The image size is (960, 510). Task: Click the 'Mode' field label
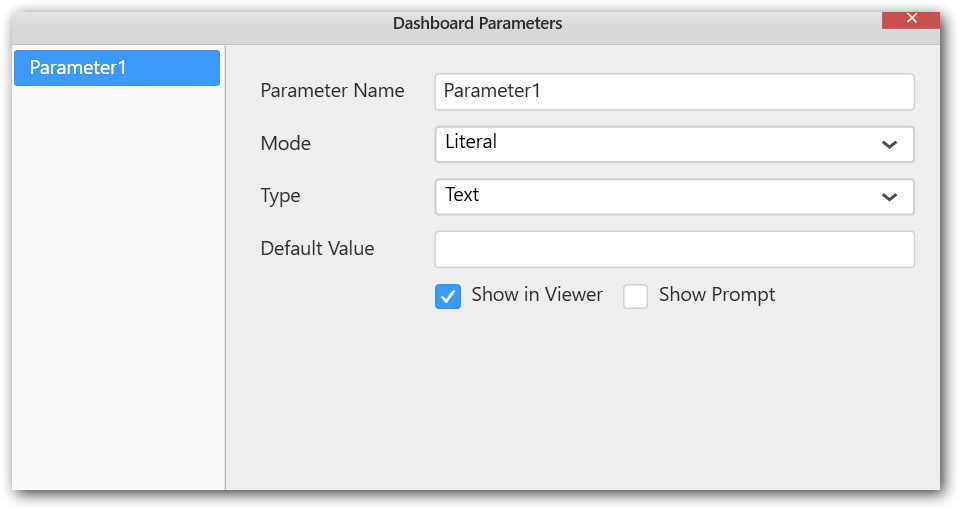[x=285, y=144]
